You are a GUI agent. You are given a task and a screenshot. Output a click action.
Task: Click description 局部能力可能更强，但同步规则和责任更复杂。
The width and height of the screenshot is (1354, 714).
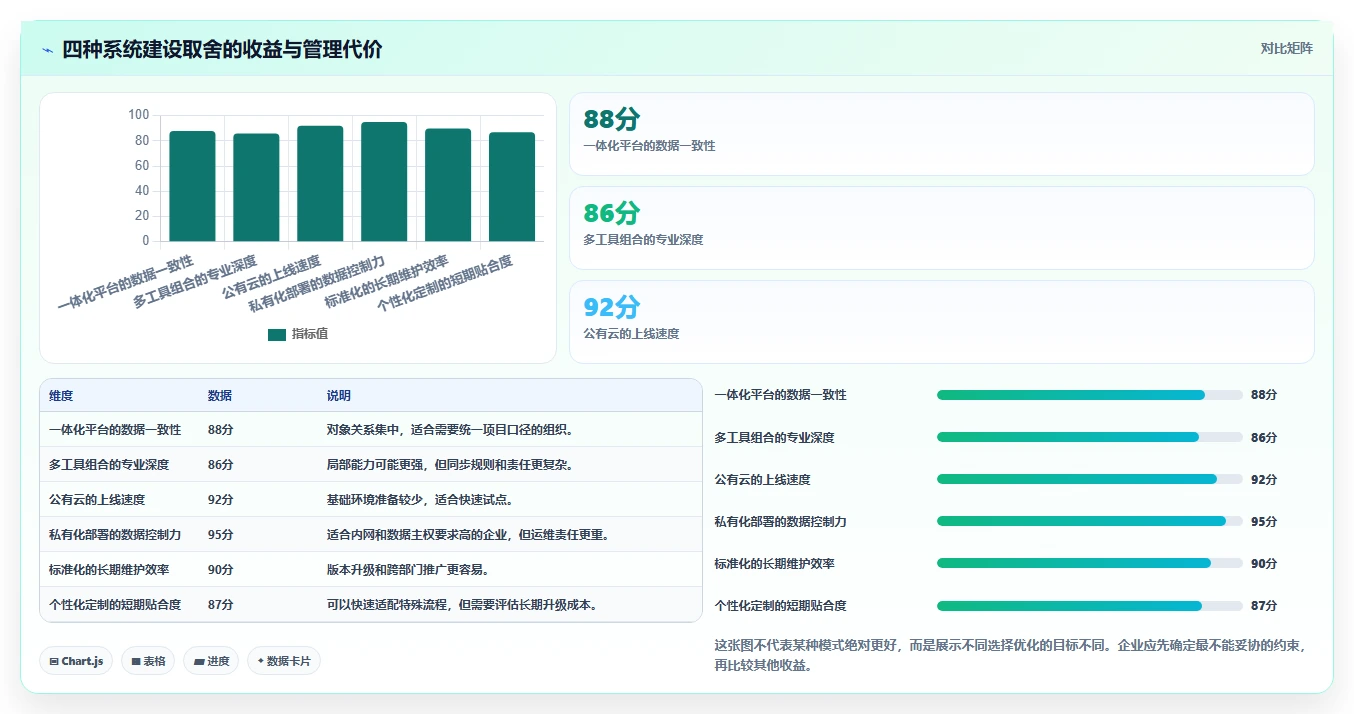450,465
